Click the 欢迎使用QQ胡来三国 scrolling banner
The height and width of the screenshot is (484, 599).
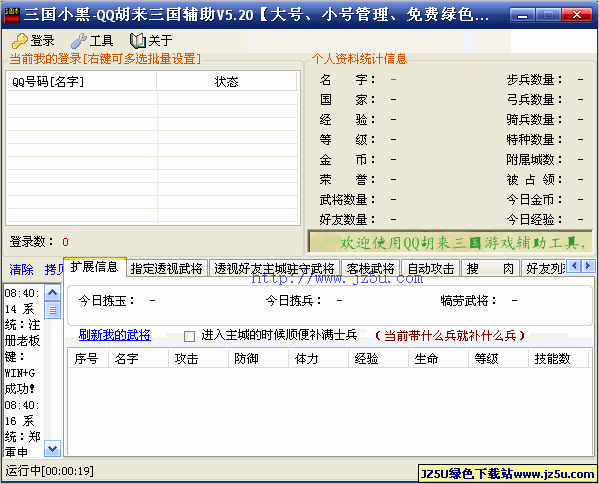point(450,242)
